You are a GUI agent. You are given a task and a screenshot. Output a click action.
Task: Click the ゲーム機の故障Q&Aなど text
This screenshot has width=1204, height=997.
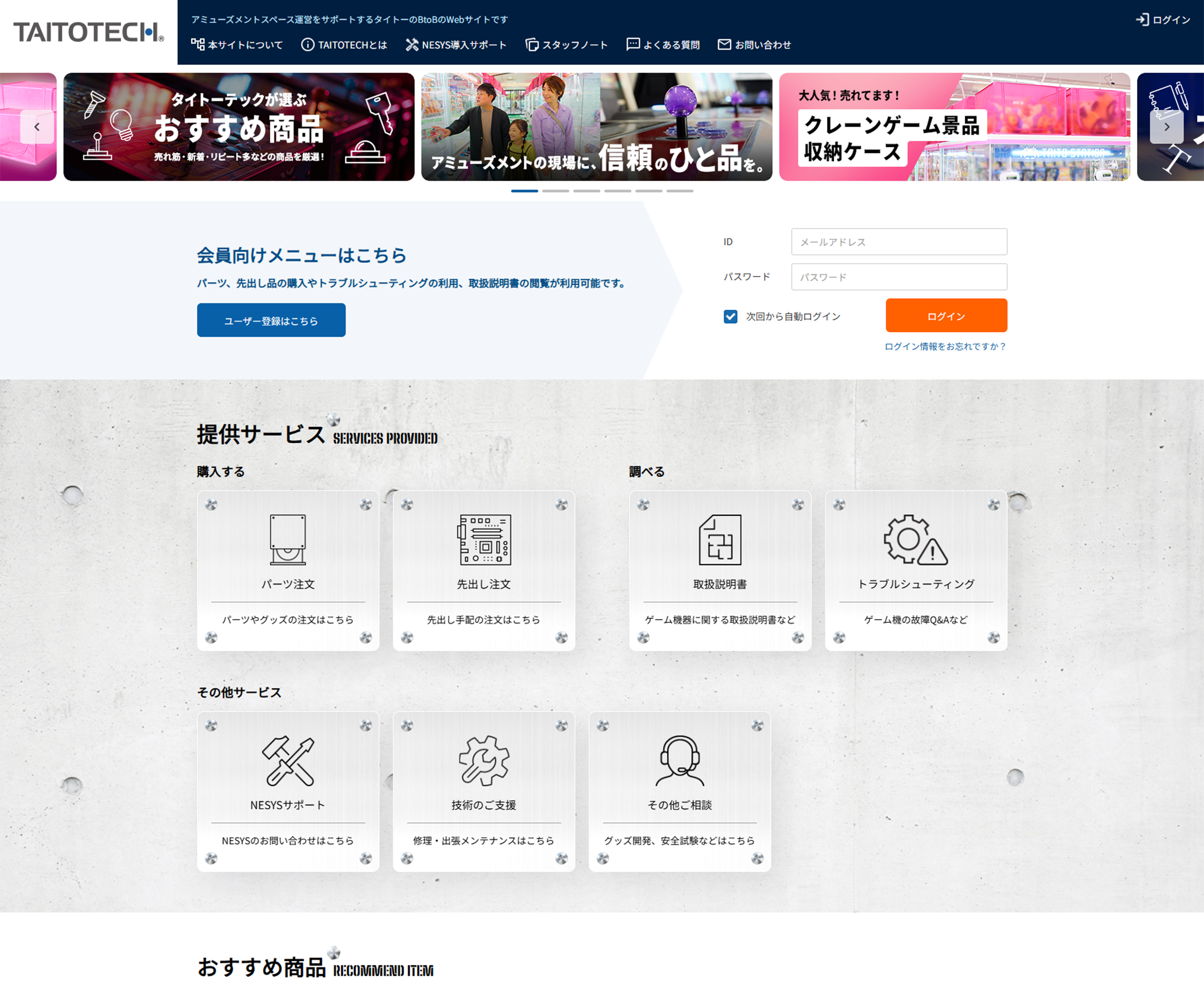point(916,620)
